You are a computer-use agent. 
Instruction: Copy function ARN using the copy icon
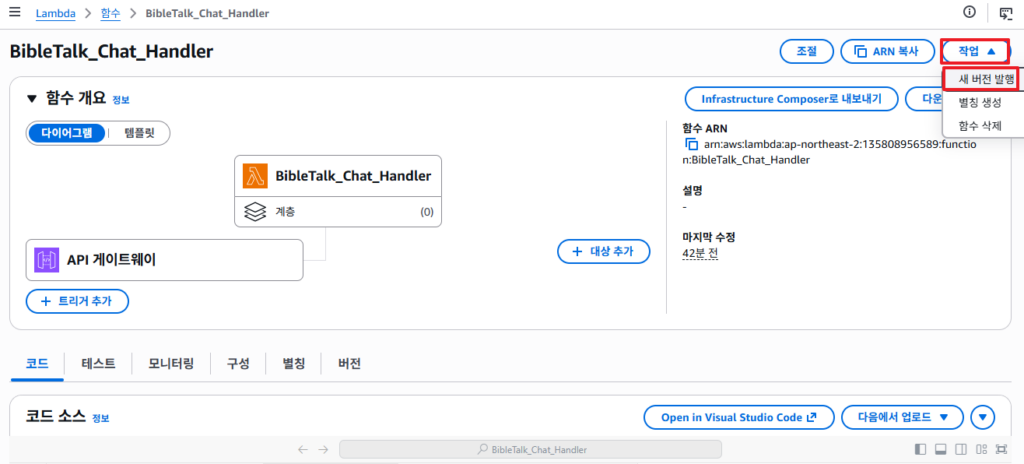[691, 144]
